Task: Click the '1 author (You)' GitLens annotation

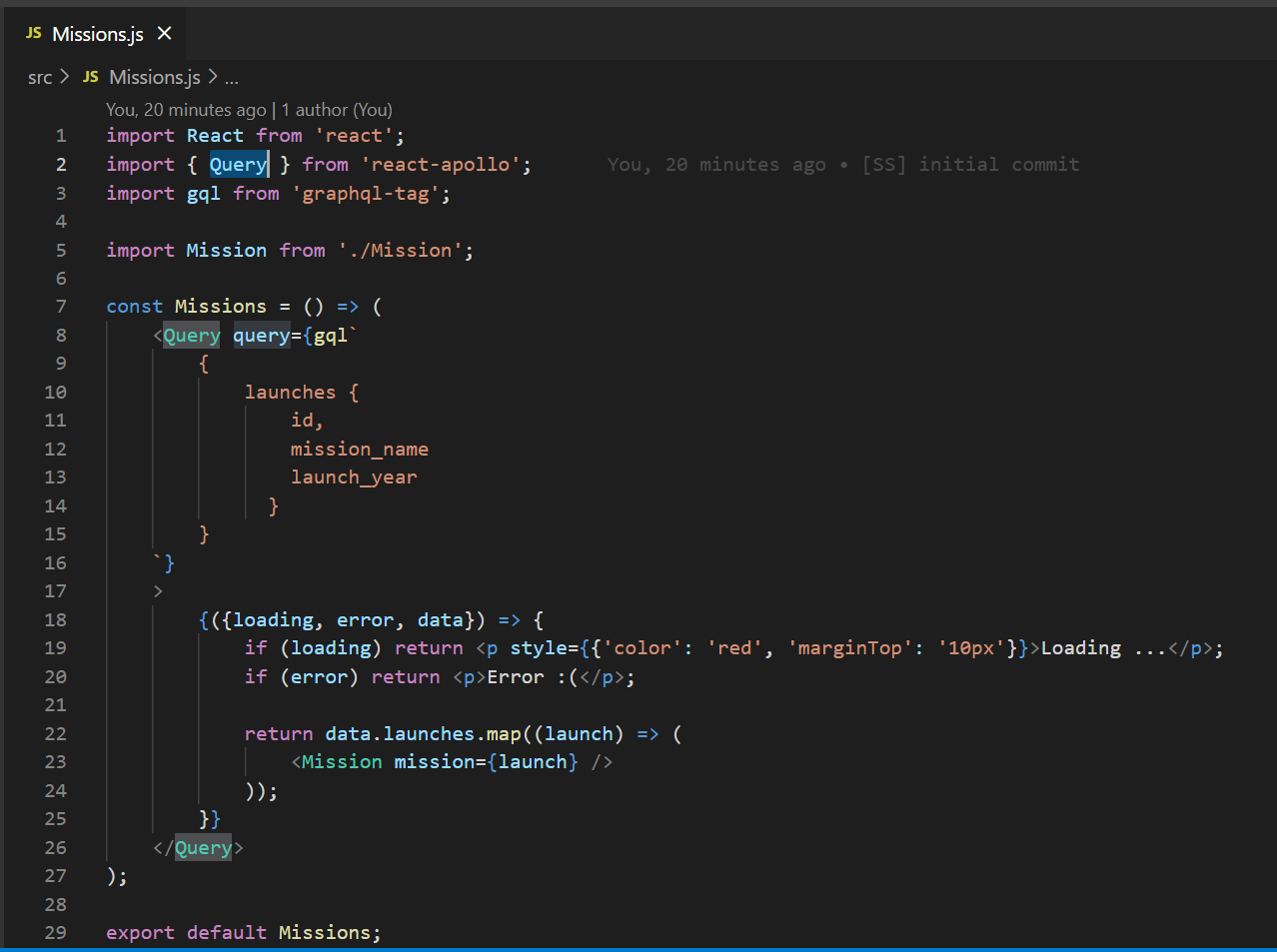Action: tap(335, 110)
